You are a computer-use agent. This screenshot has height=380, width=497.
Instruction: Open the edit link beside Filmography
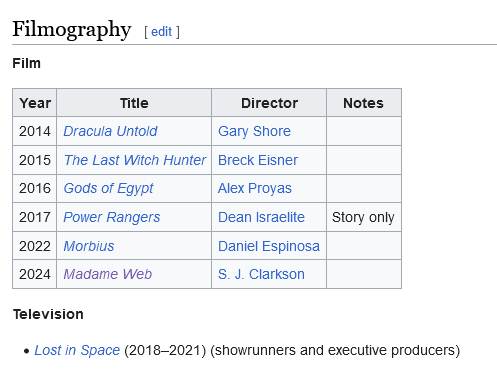161,32
